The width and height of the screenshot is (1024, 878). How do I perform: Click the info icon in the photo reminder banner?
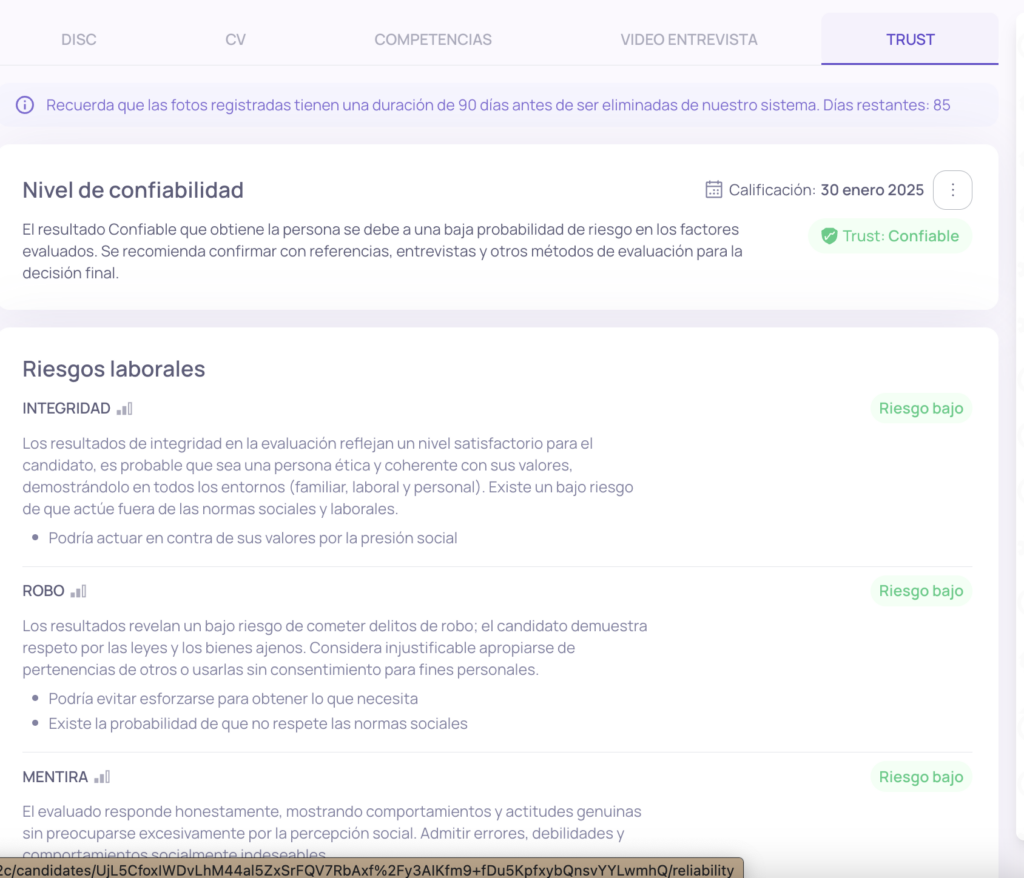point(25,105)
